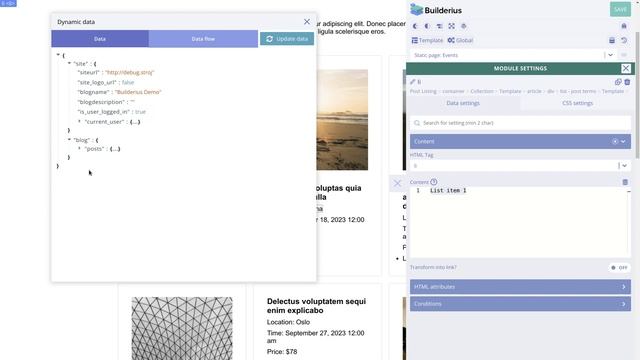640x360 pixels.
Task: Expand the Conditions section
Action: click(x=520, y=304)
